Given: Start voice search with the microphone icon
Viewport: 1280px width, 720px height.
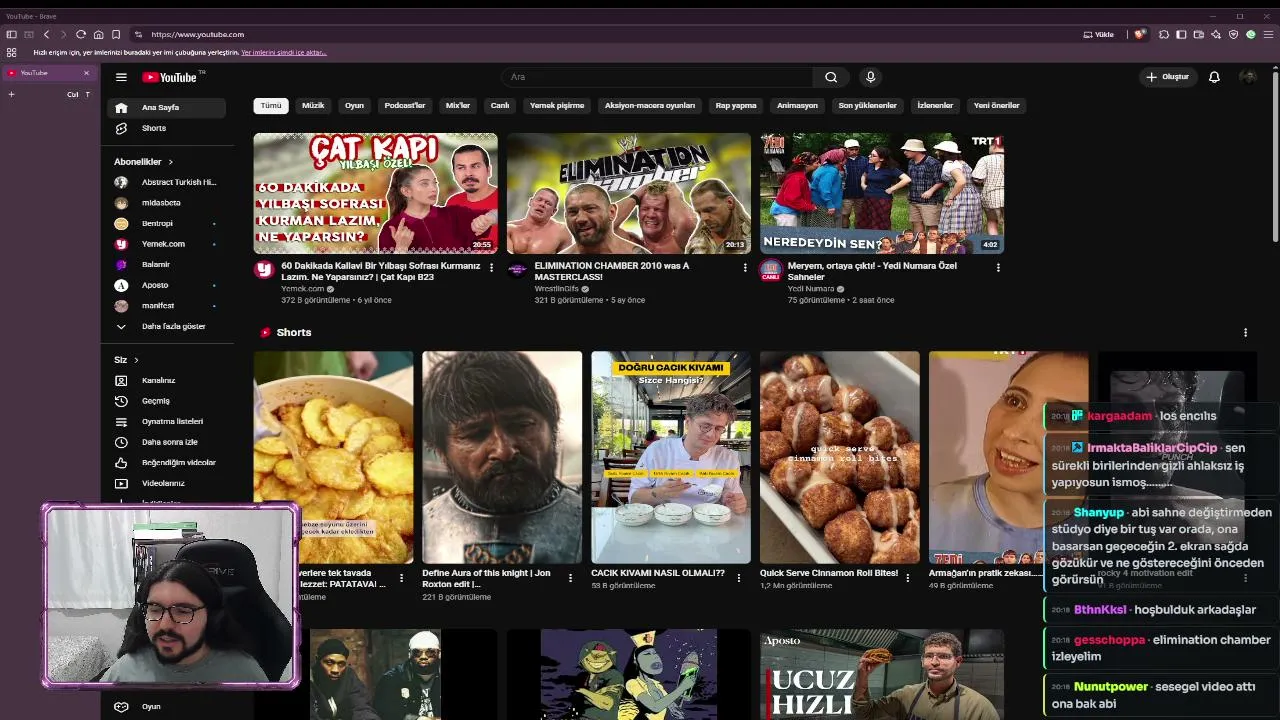Looking at the screenshot, I should pyautogui.click(x=870, y=77).
